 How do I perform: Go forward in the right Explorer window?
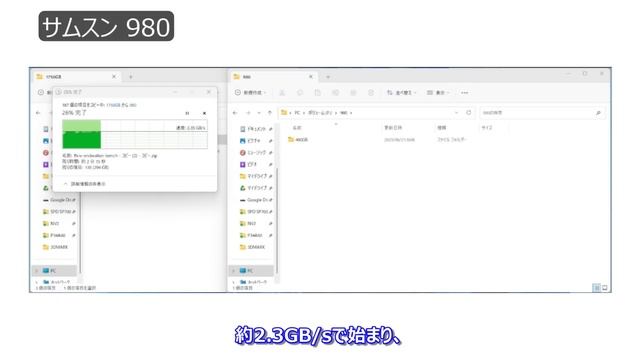click(248, 113)
